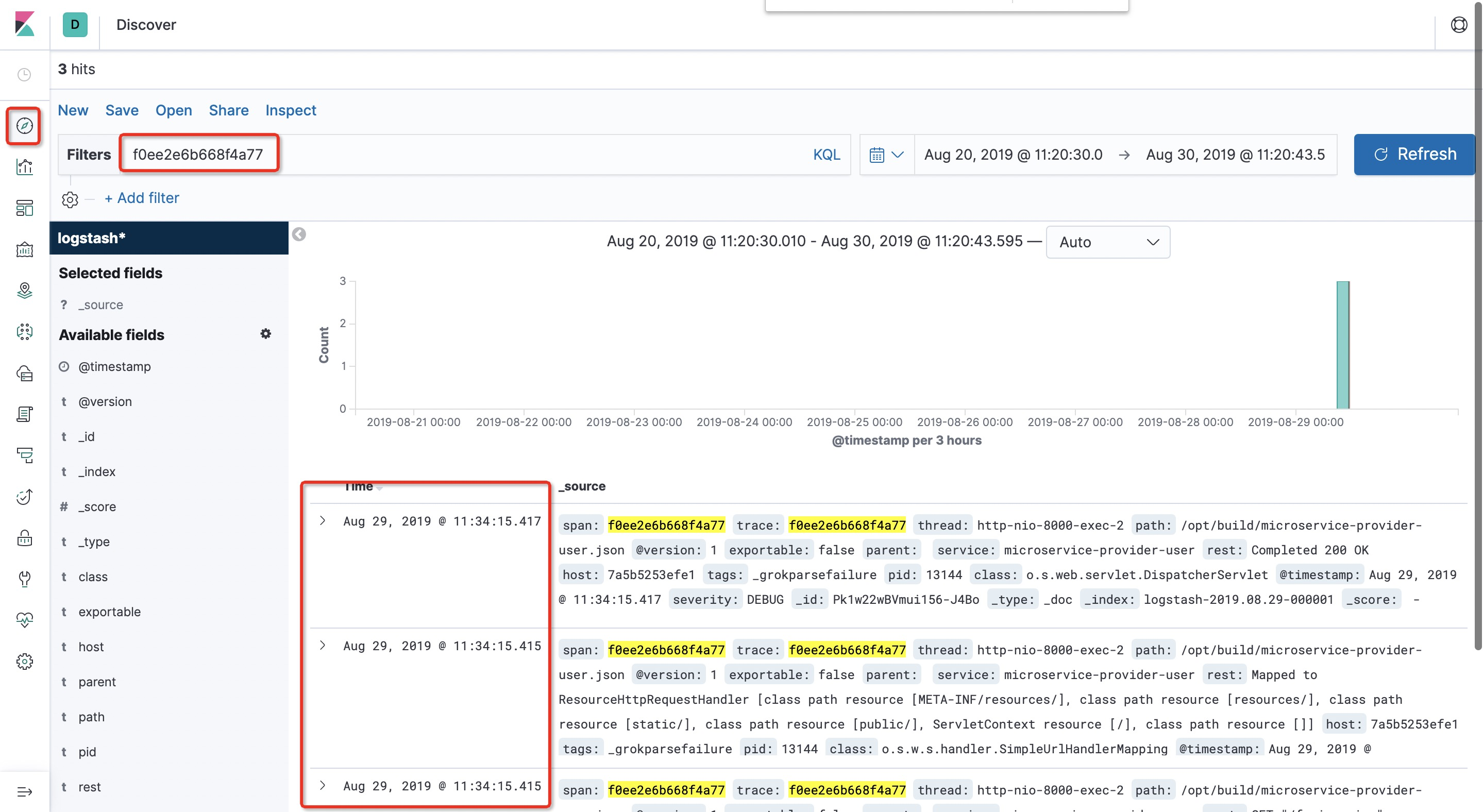This screenshot has width=1483, height=812.
Task: Open Management gear at sidebar bottom
Action: click(24, 661)
